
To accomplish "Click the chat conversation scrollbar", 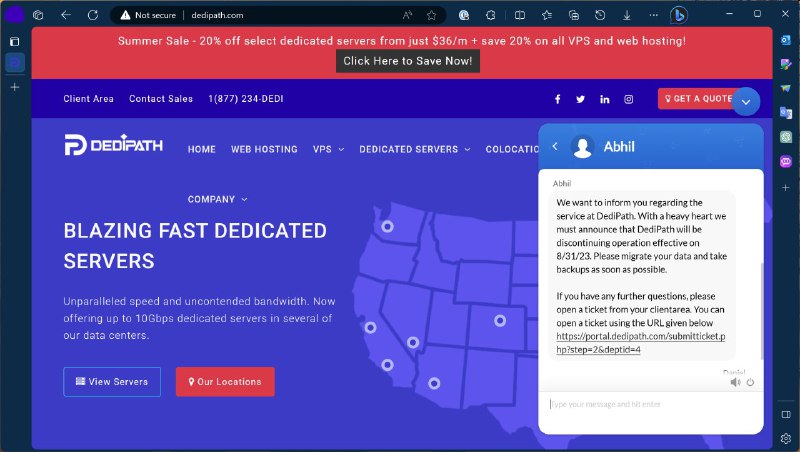I will tap(762, 311).
